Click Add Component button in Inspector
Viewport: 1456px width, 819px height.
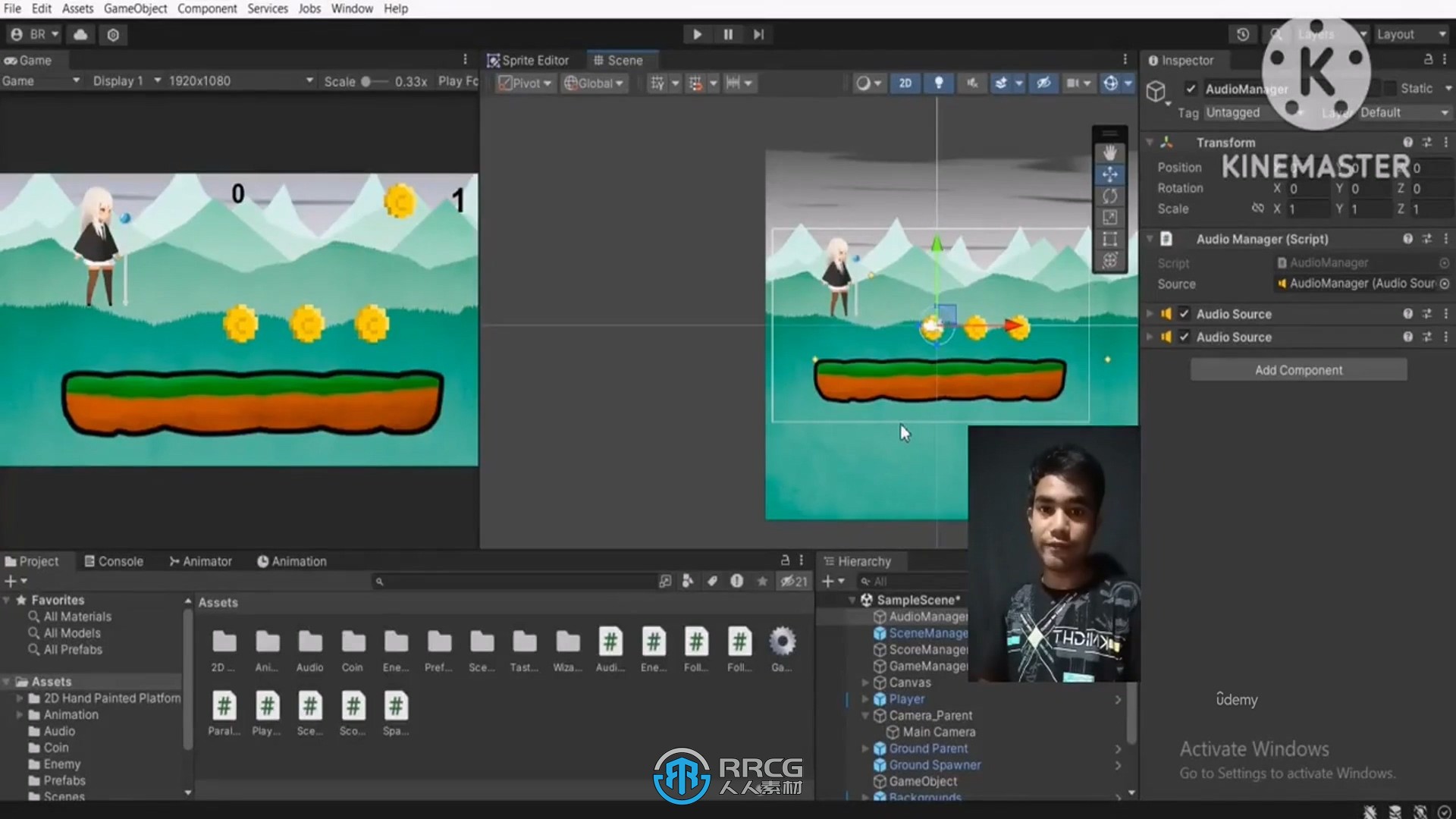1298,369
